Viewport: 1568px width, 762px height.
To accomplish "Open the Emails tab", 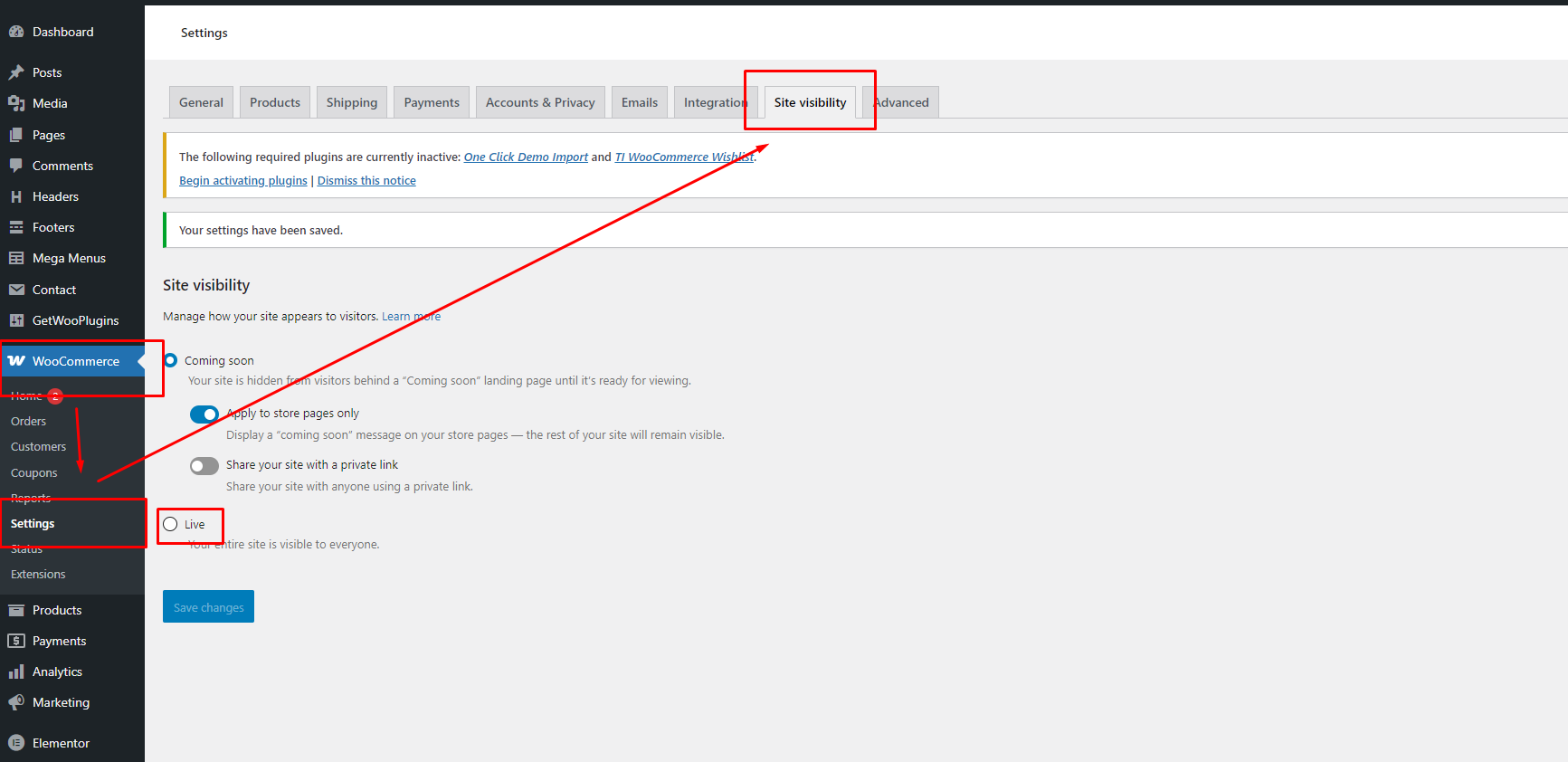I will [x=640, y=102].
